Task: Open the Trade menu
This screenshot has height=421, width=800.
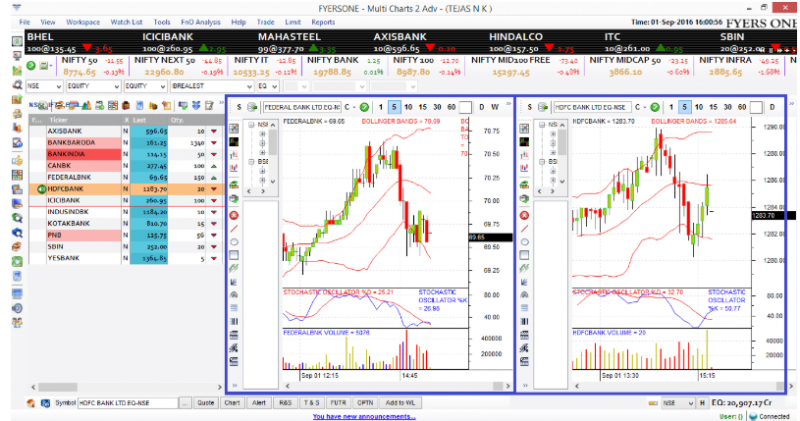Action: [265, 22]
